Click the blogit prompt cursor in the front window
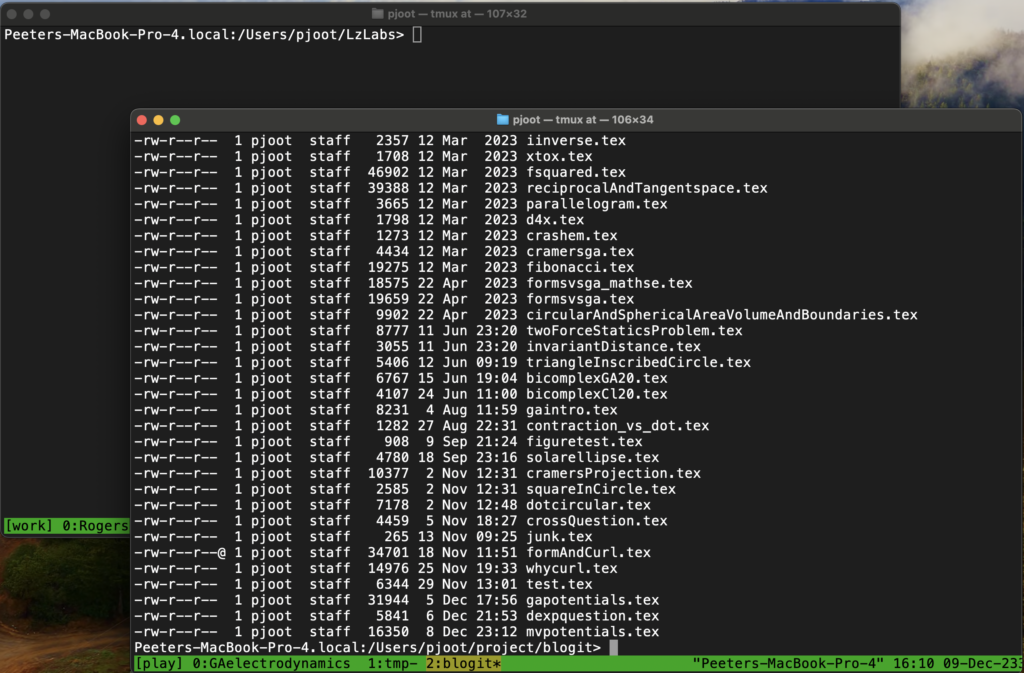Screen dimensions: 1024x673 613,648
